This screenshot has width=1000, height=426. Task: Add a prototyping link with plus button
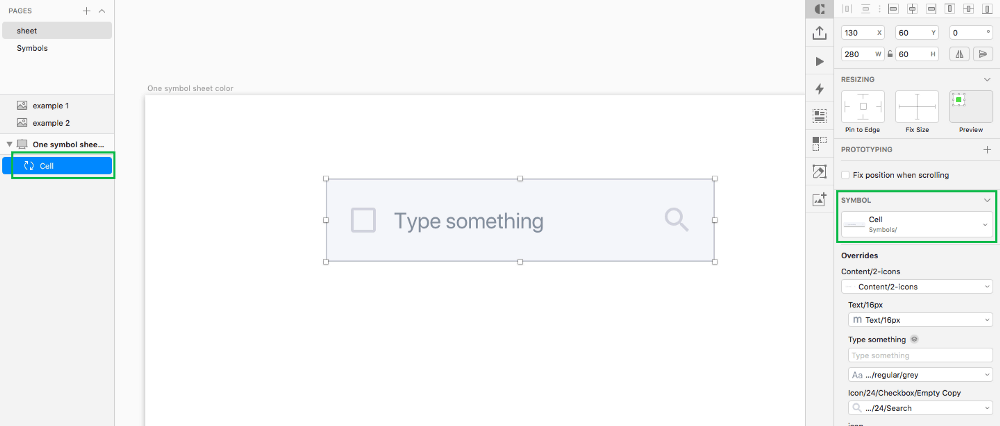[x=987, y=149]
